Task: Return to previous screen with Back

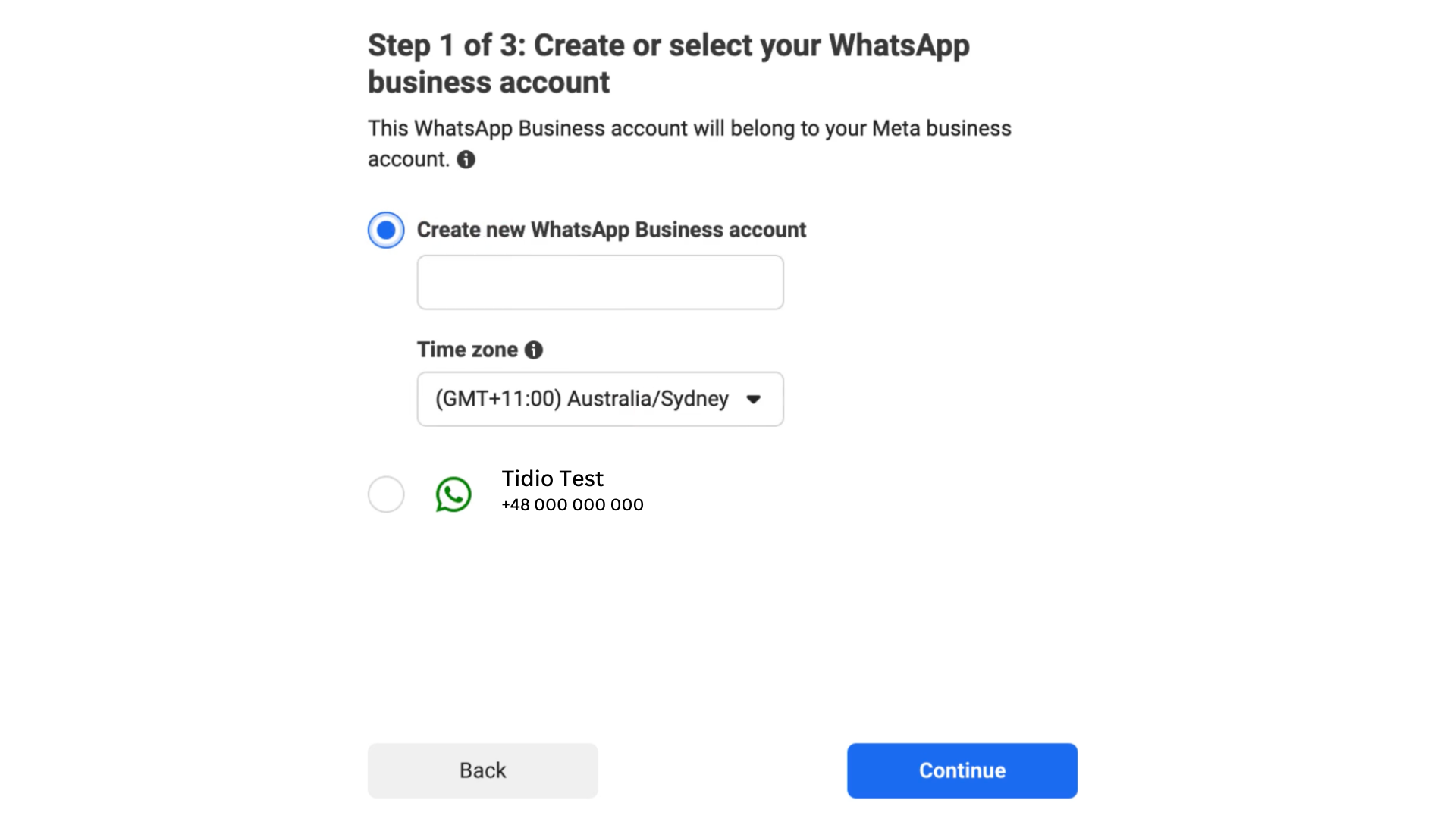Action: (482, 770)
